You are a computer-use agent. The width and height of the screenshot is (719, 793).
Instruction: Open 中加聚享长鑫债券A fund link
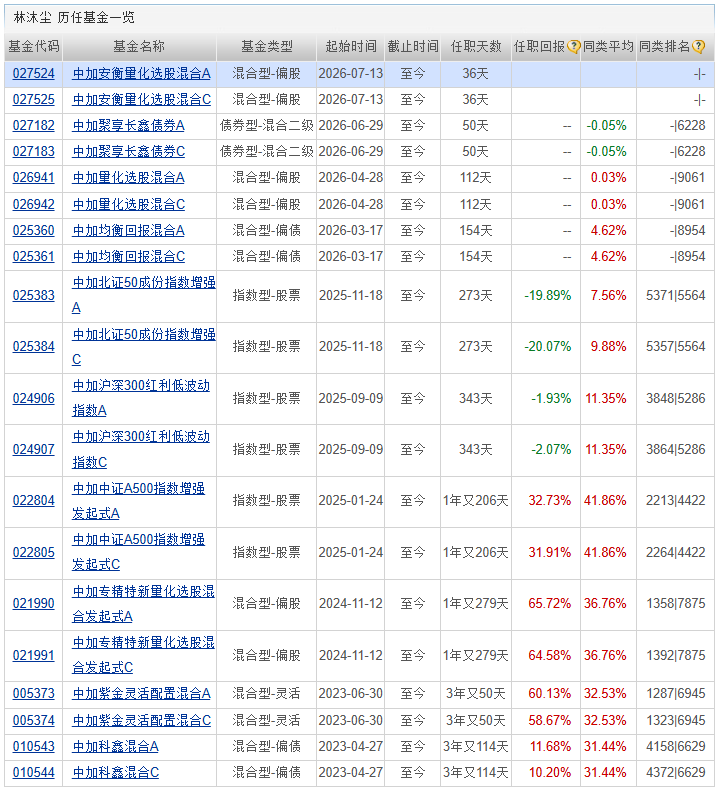[x=128, y=125]
